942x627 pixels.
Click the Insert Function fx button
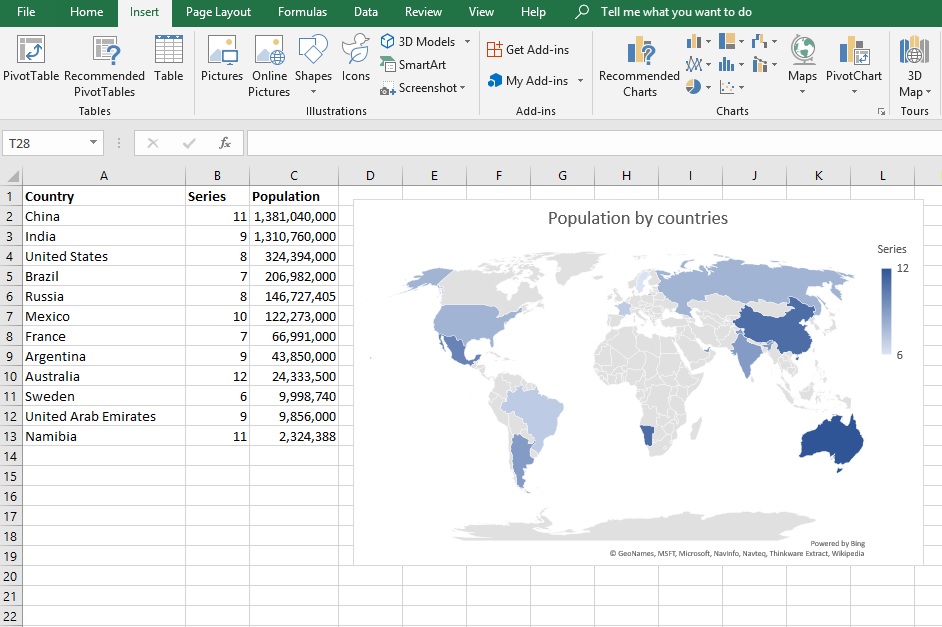click(225, 143)
